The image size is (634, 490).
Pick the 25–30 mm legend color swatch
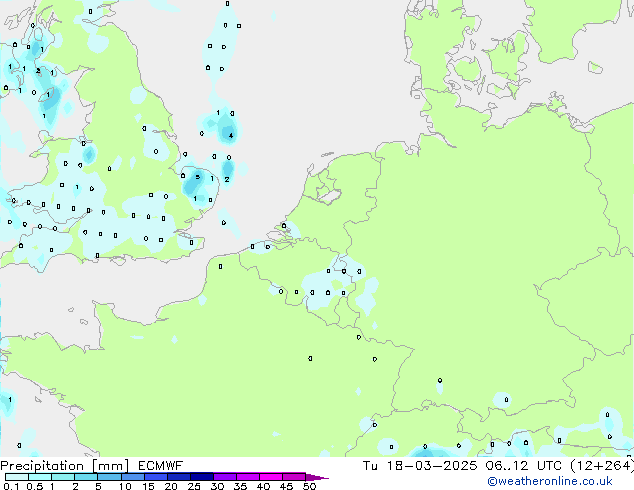tap(202, 477)
